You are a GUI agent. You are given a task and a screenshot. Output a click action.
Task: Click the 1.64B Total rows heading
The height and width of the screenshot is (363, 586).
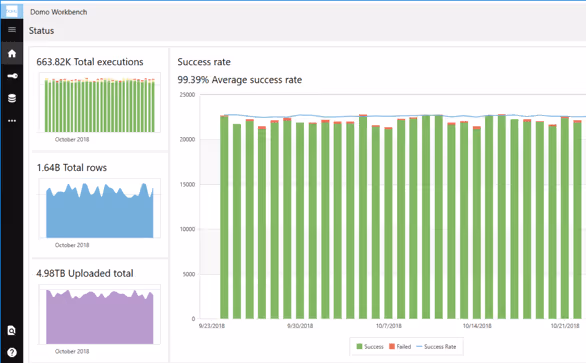point(71,167)
